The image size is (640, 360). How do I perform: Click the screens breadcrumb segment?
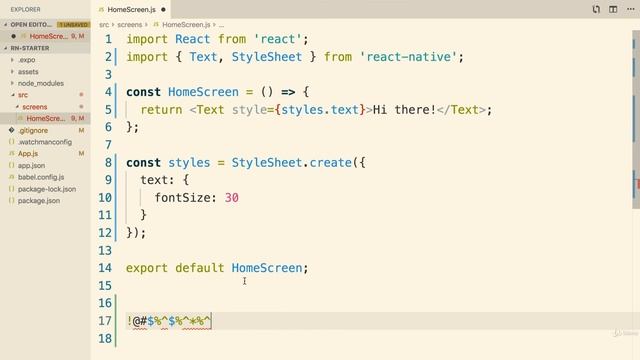[x=129, y=25]
